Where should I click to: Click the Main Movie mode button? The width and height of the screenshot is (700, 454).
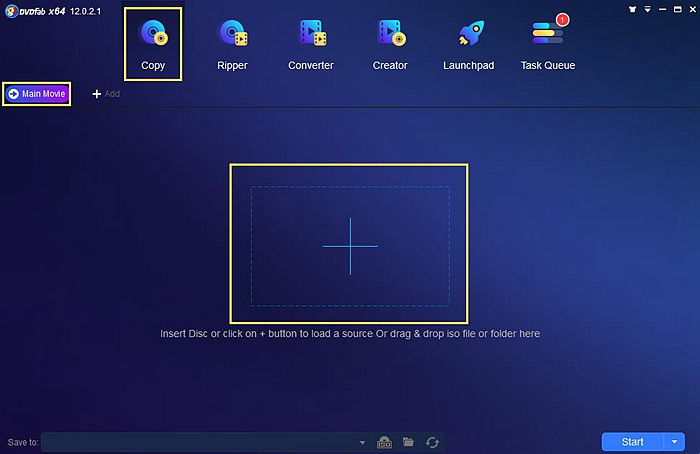point(37,94)
